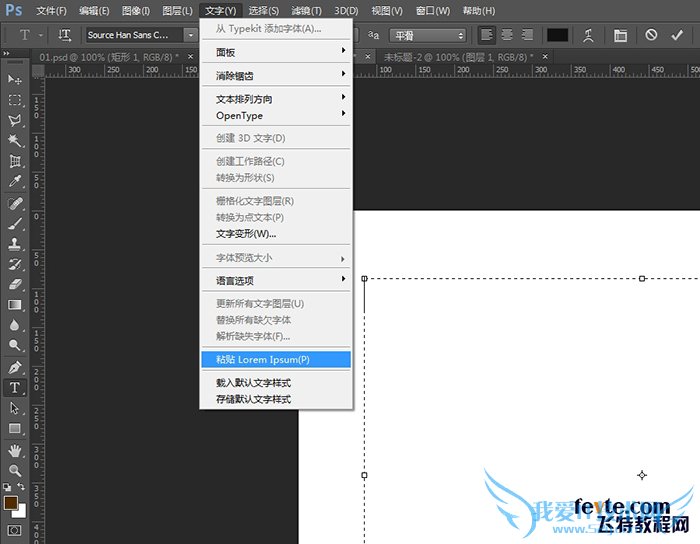The height and width of the screenshot is (544, 700).
Task: Select the Zoom tool
Action: click(14, 470)
